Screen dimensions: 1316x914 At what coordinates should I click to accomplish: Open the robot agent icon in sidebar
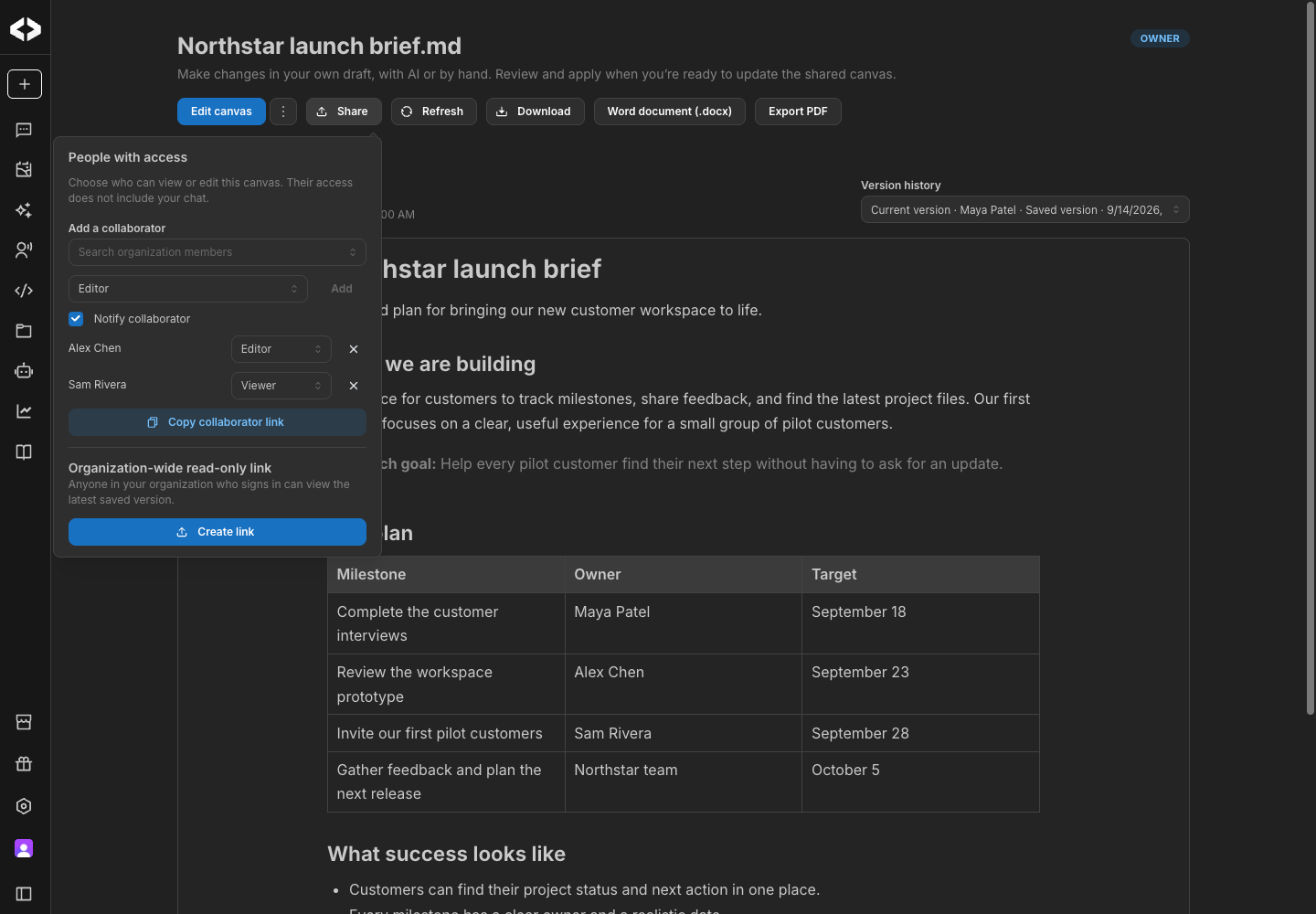(25, 371)
